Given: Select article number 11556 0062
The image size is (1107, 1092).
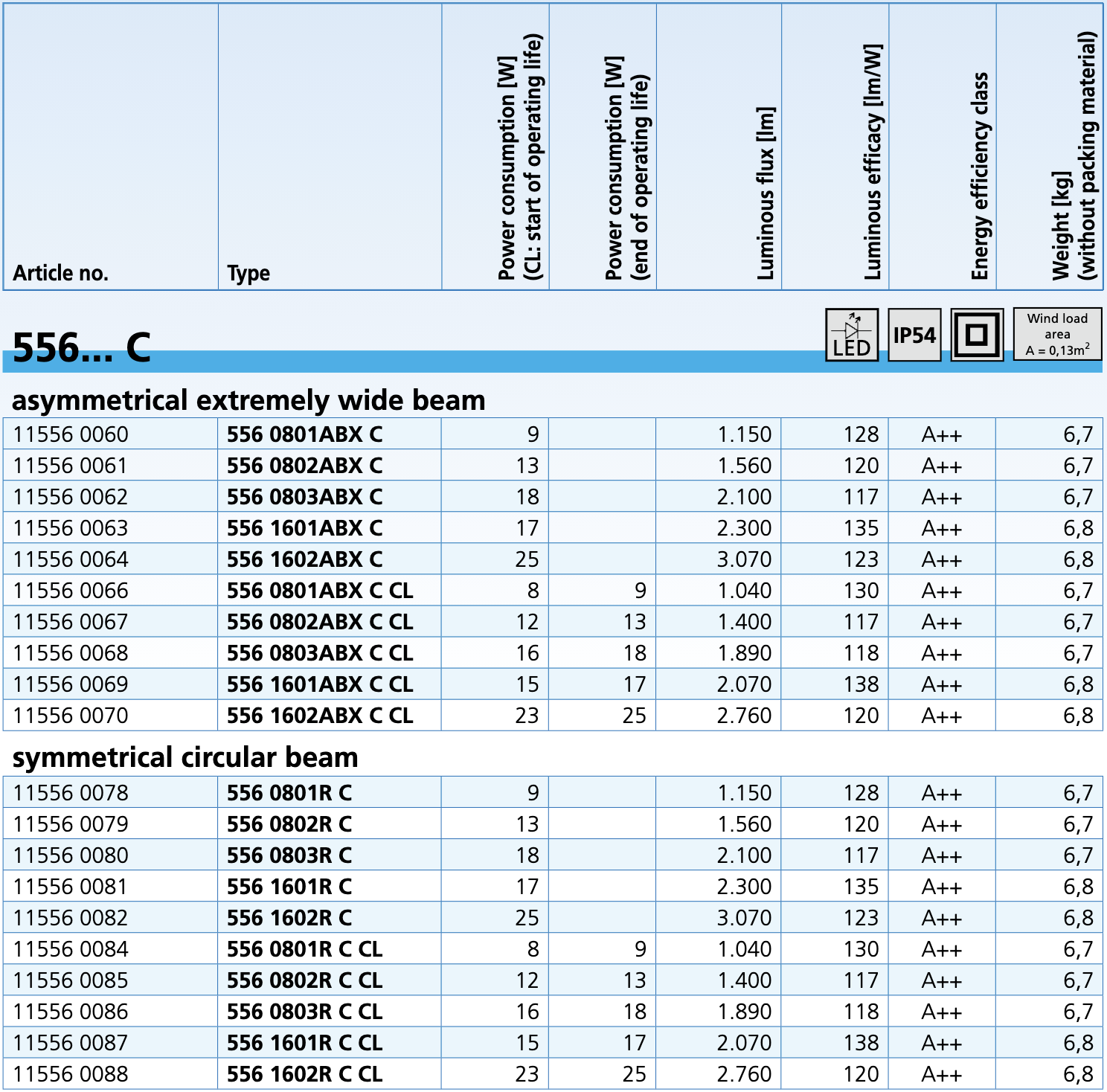Looking at the screenshot, I should pyautogui.click(x=71, y=497).
